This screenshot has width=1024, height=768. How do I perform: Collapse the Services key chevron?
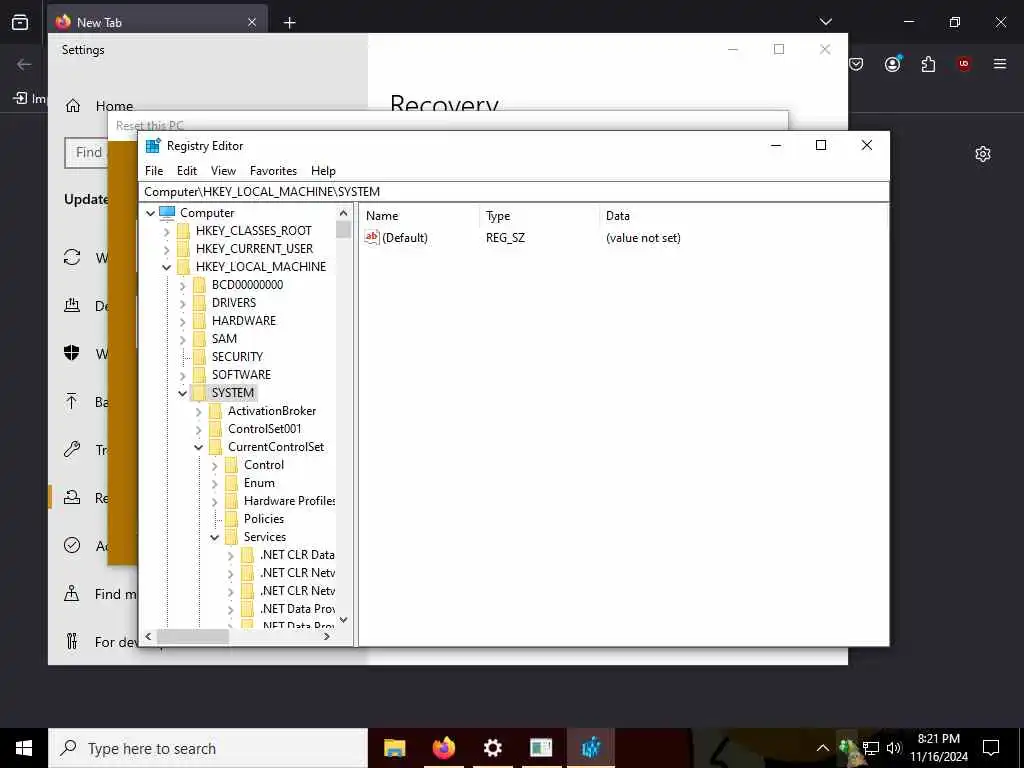215,537
